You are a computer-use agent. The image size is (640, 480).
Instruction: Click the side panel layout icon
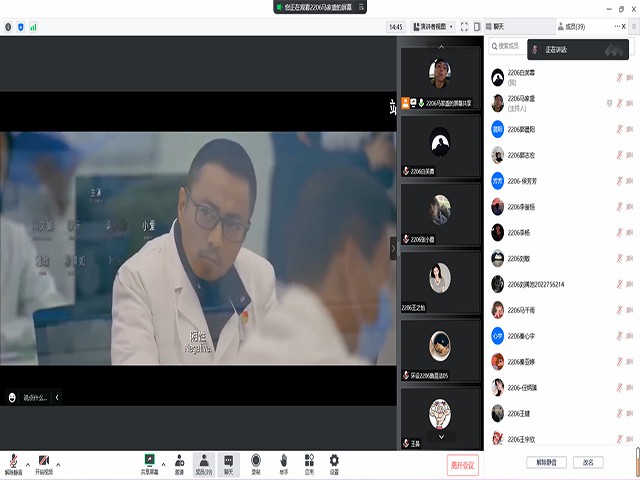click(x=477, y=27)
